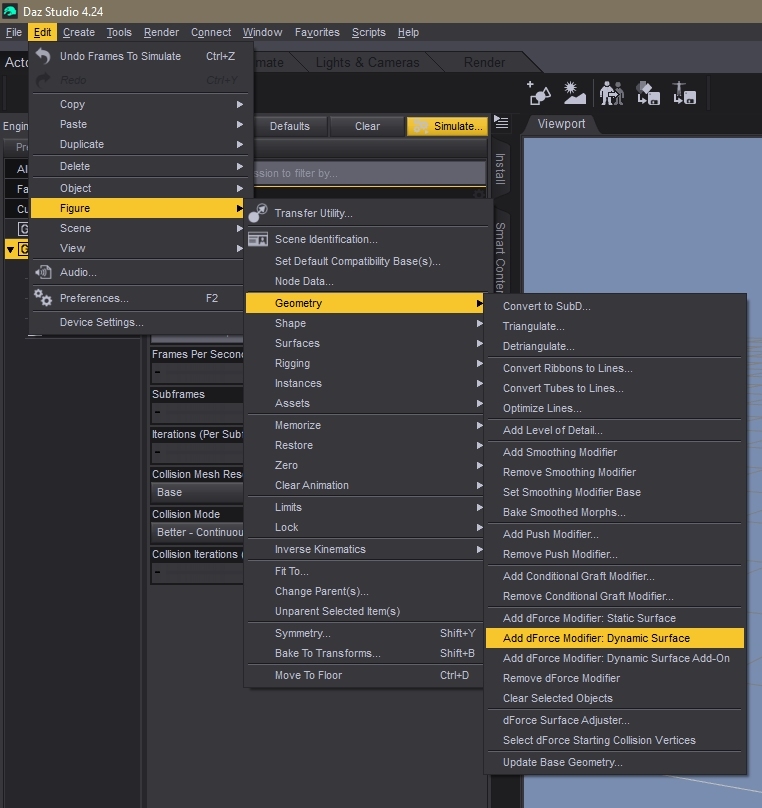Choose Update Base Geometry...

pyautogui.click(x=615, y=762)
